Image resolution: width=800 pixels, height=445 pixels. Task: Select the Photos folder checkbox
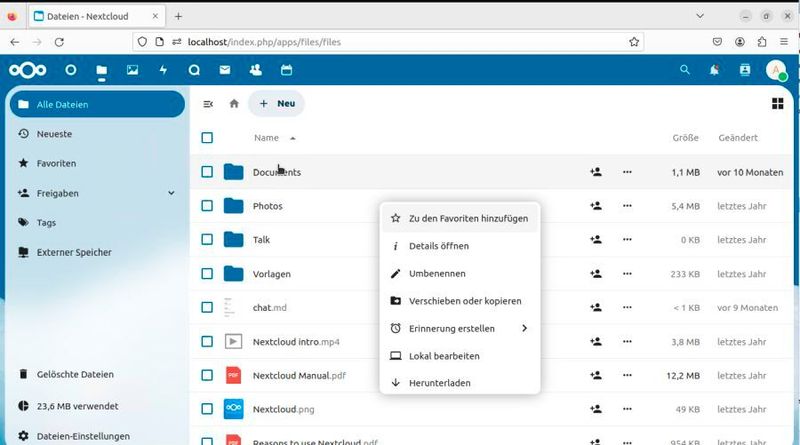coord(207,206)
